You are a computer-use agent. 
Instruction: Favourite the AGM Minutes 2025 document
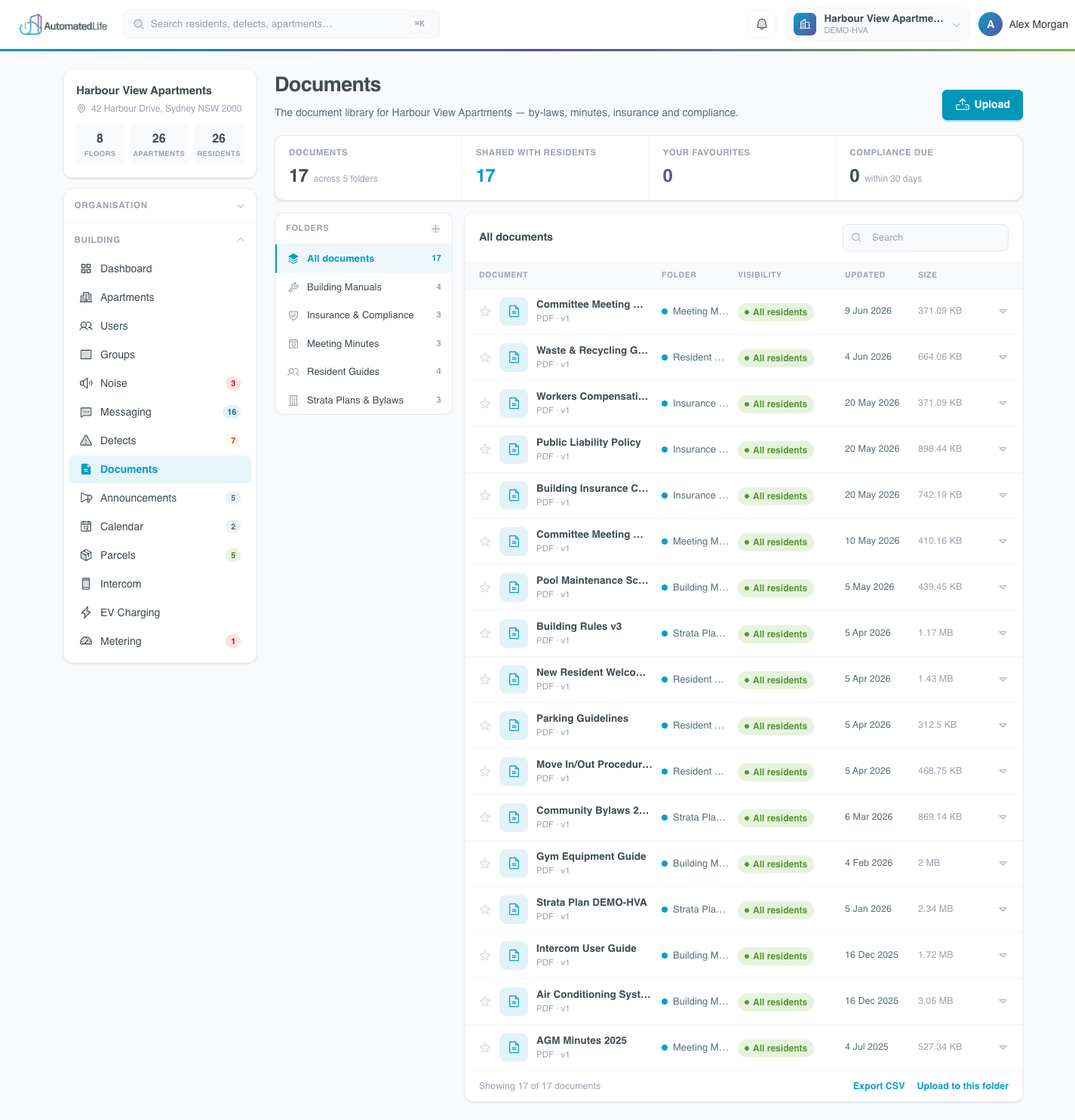tap(485, 1048)
